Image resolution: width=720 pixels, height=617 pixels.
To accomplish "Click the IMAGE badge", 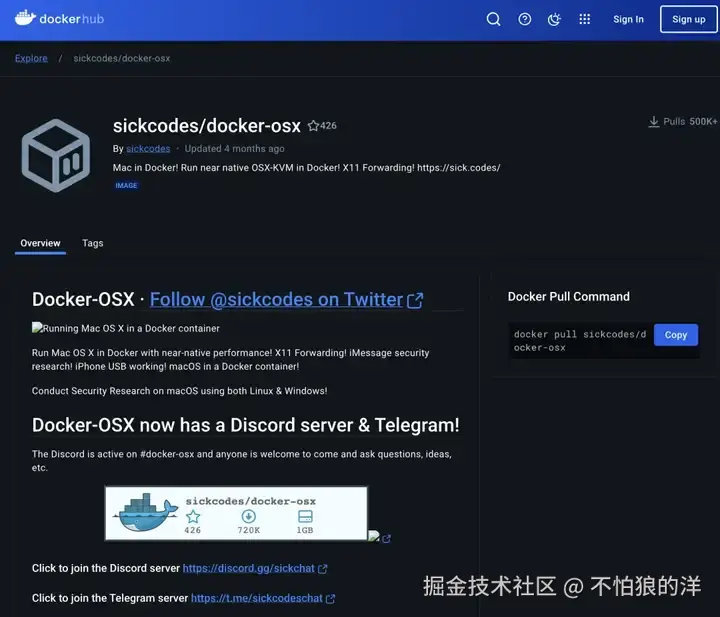I will (x=126, y=185).
